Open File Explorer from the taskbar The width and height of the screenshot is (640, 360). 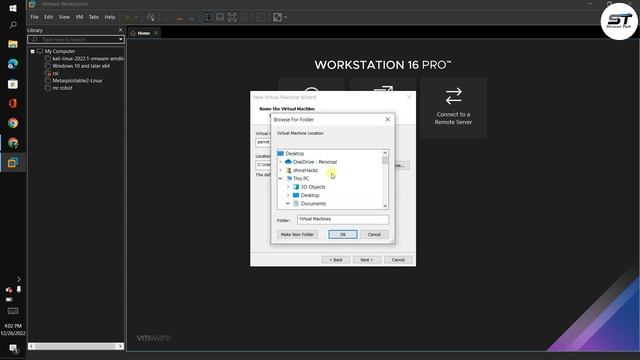click(13, 44)
